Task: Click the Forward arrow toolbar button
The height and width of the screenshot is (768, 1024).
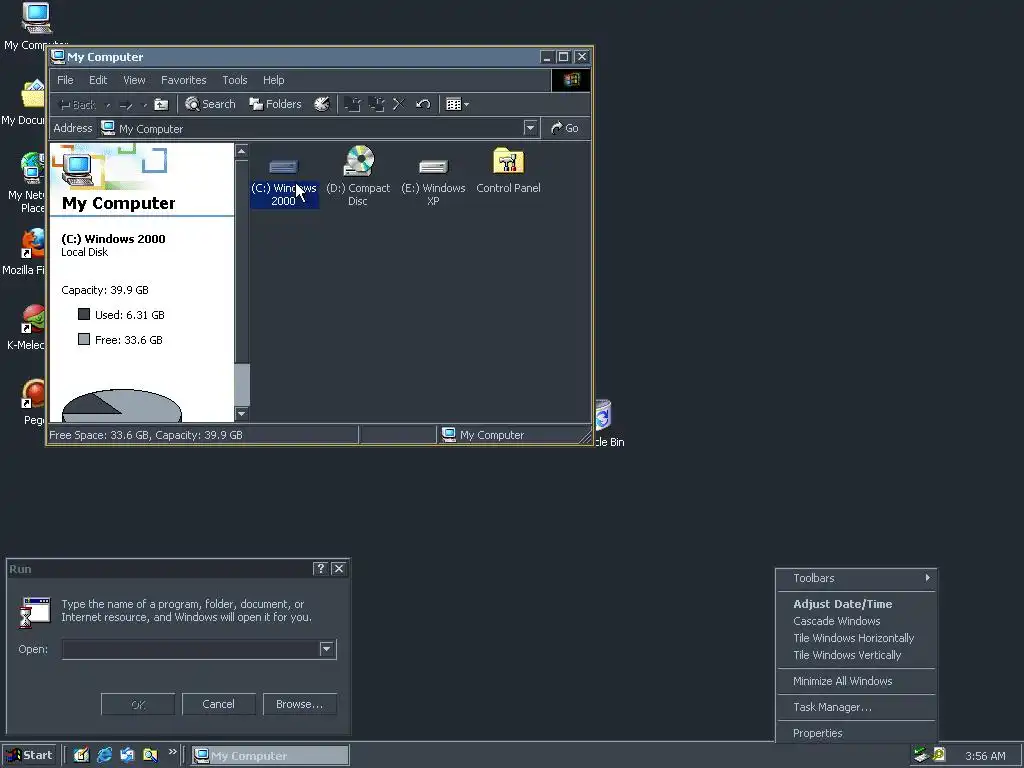Action: (x=127, y=105)
